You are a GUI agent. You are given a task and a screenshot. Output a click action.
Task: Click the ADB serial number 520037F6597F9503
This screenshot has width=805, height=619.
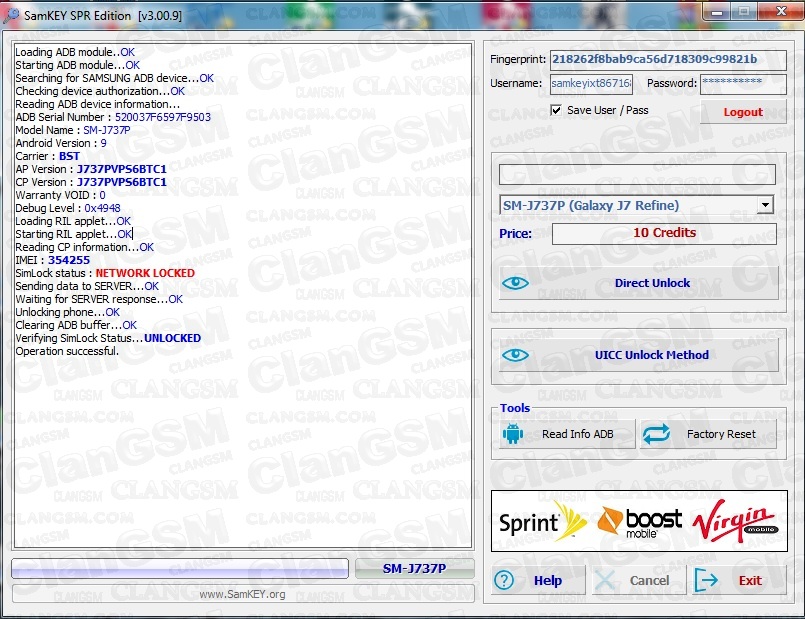tap(163, 117)
